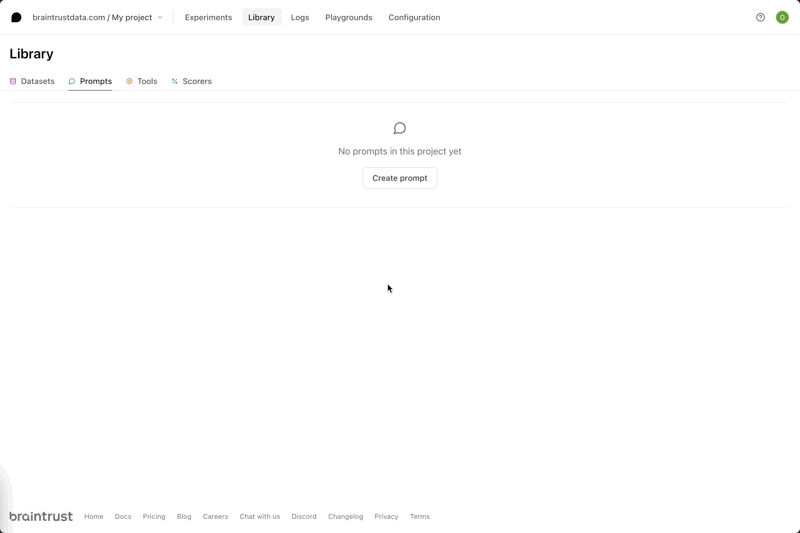Open the Docs footer link
The image size is (800, 533).
(x=123, y=517)
